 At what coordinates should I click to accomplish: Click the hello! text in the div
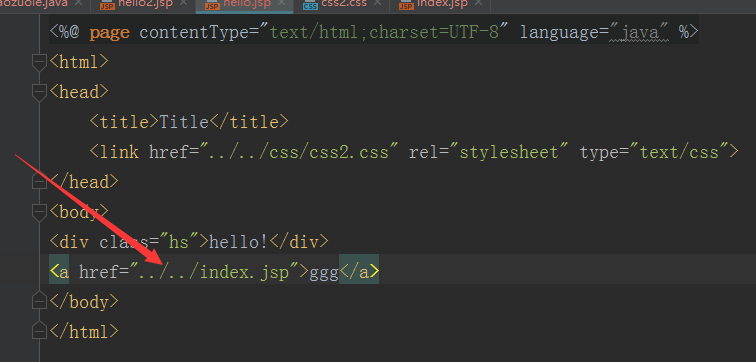[x=239, y=241]
